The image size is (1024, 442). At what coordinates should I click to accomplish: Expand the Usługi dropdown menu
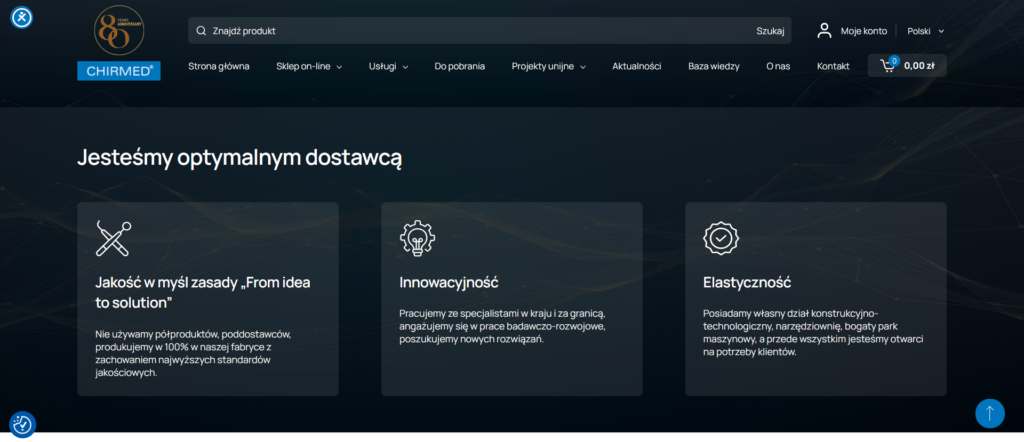(389, 66)
